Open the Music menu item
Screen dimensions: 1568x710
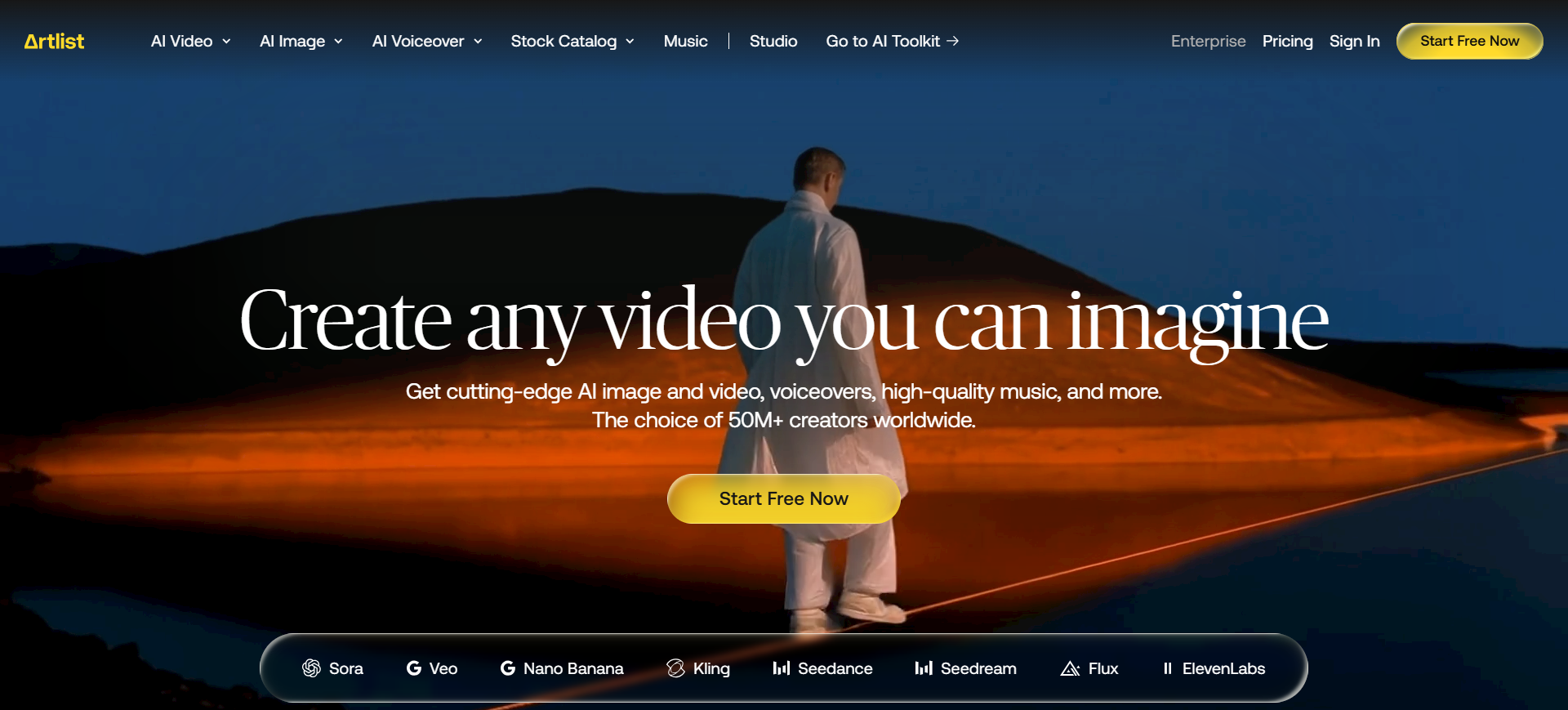point(685,41)
